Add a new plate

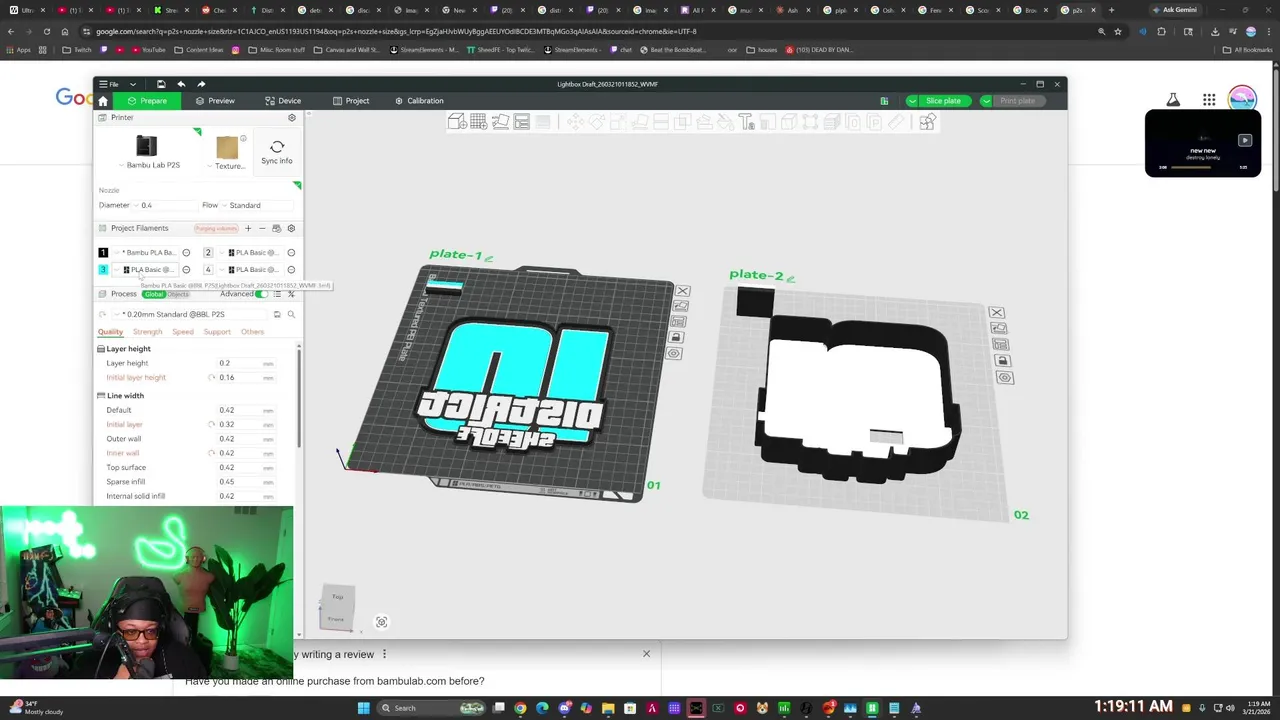click(x=479, y=122)
